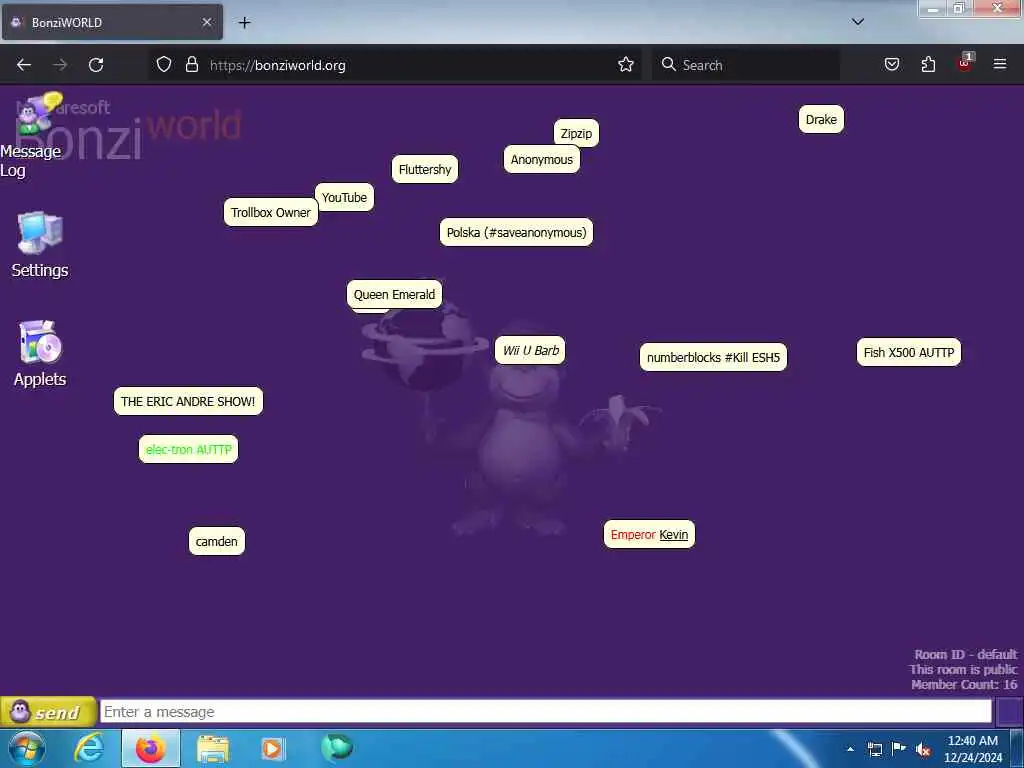Click the green elec-tron AUTTP name tag
Screen dimensions: 1024x768
[x=188, y=449]
